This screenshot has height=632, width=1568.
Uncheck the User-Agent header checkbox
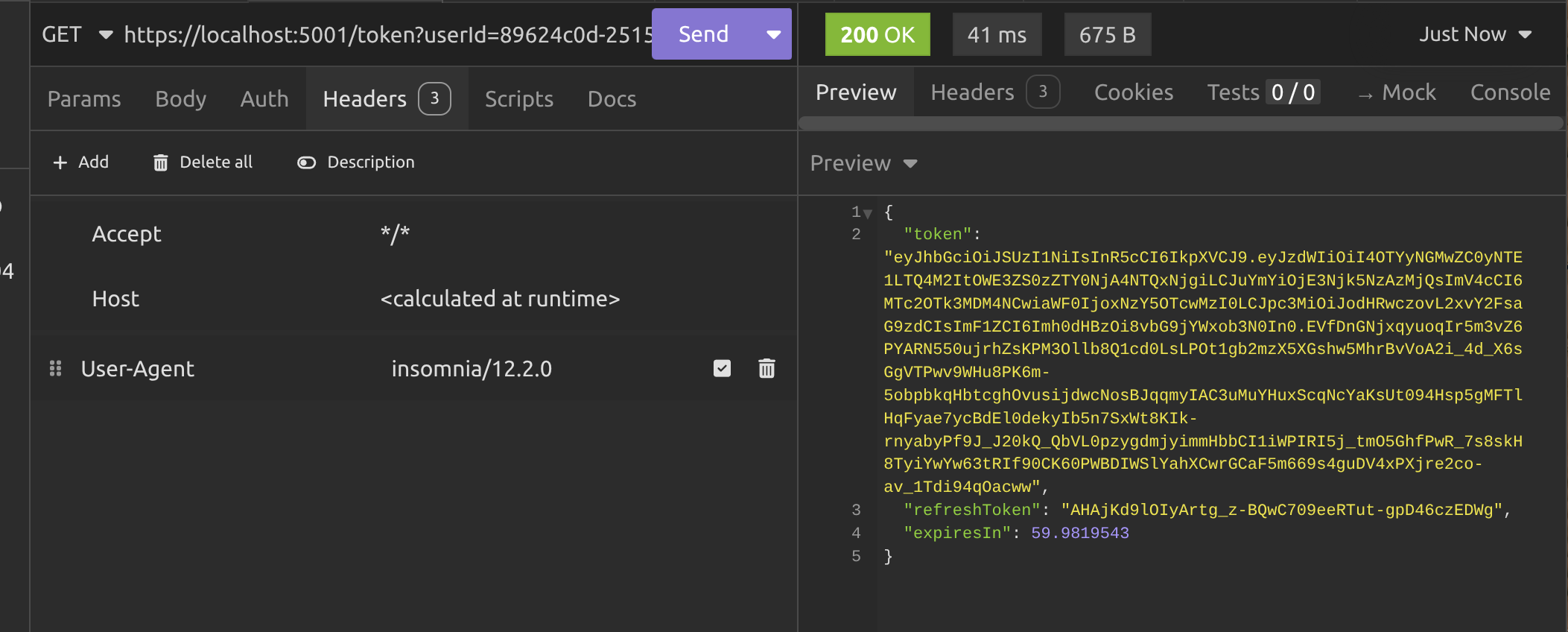(x=722, y=368)
